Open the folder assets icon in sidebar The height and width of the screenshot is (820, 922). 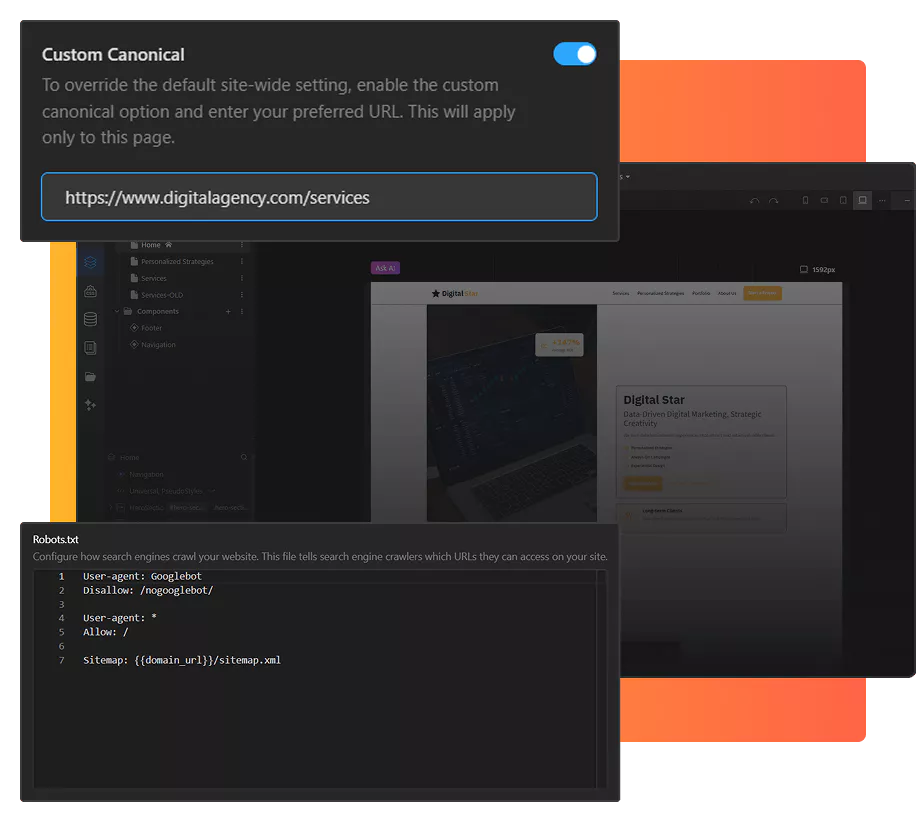tap(90, 377)
